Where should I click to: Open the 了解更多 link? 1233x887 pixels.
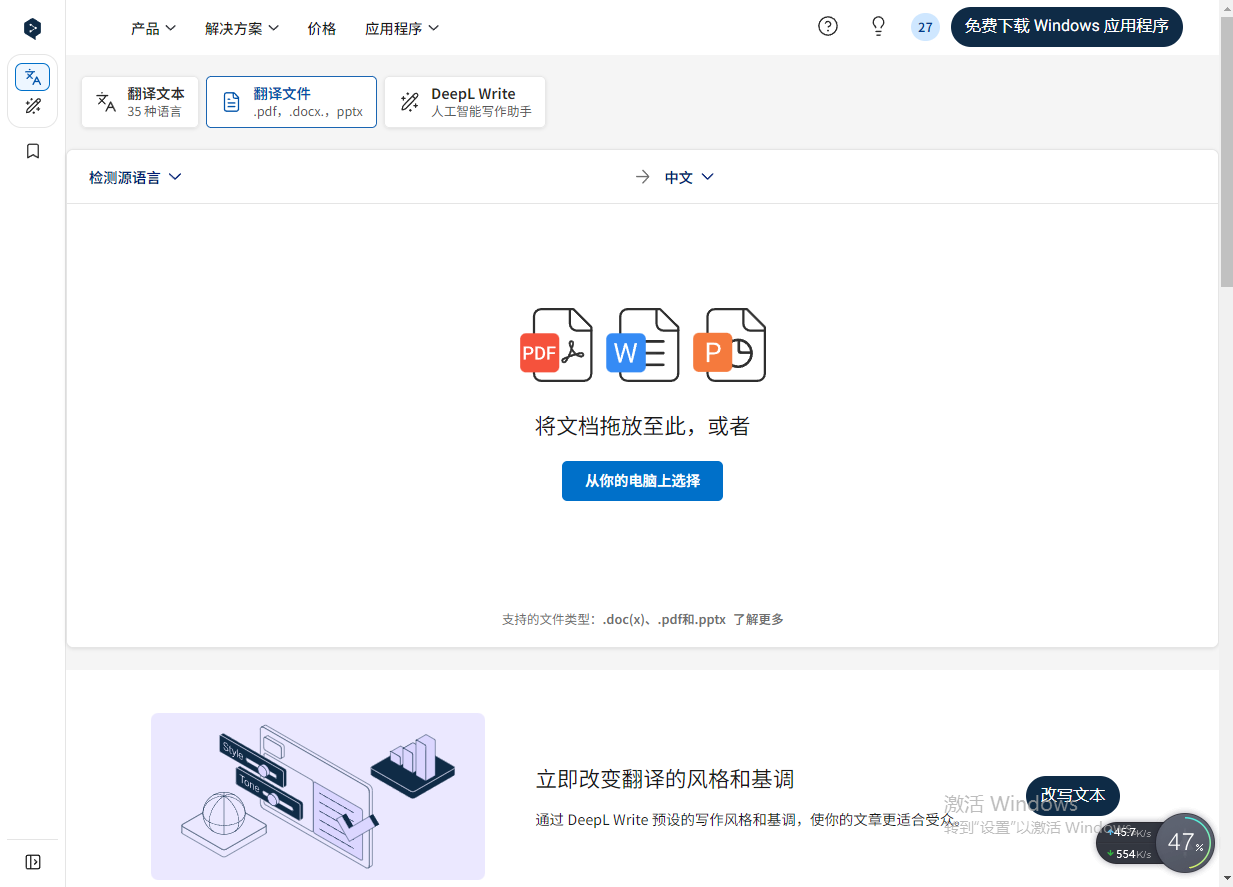[758, 619]
